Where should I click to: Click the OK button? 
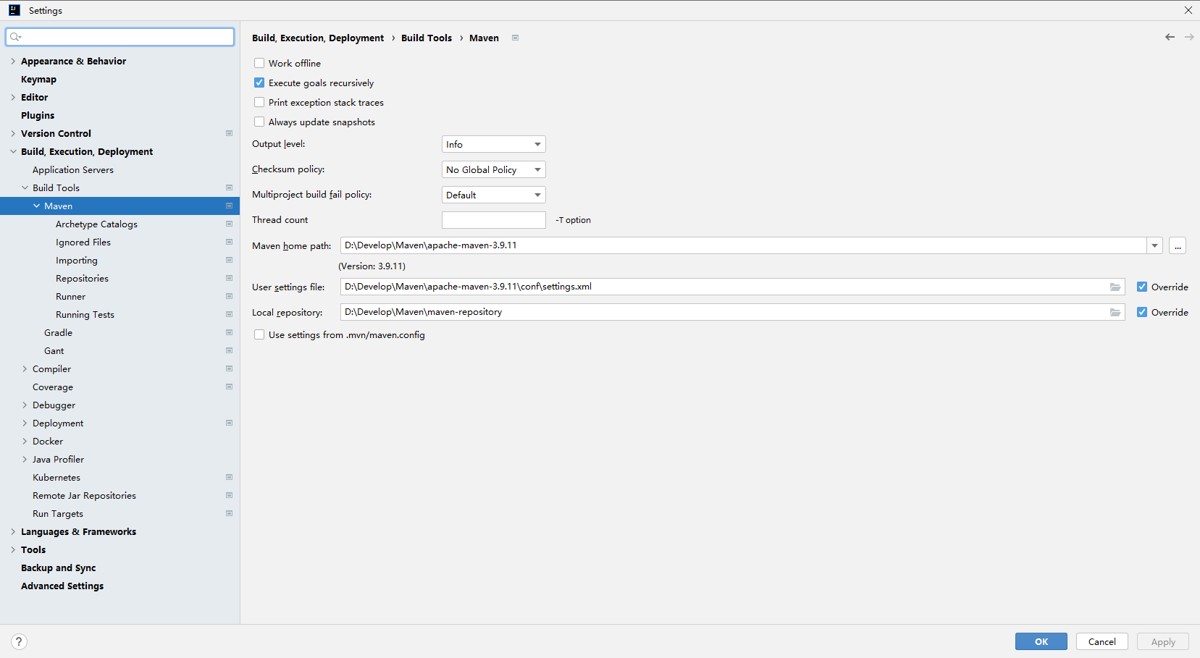[1041, 642]
